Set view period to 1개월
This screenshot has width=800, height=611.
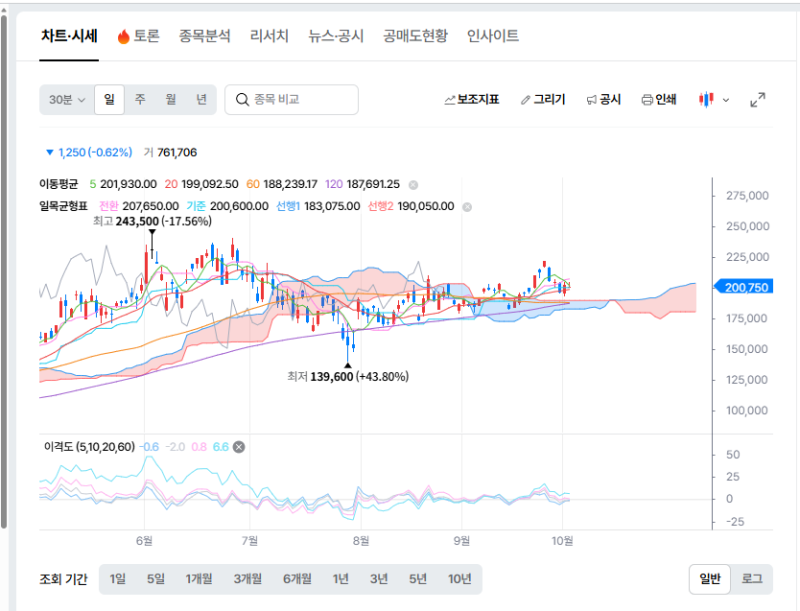(x=199, y=579)
